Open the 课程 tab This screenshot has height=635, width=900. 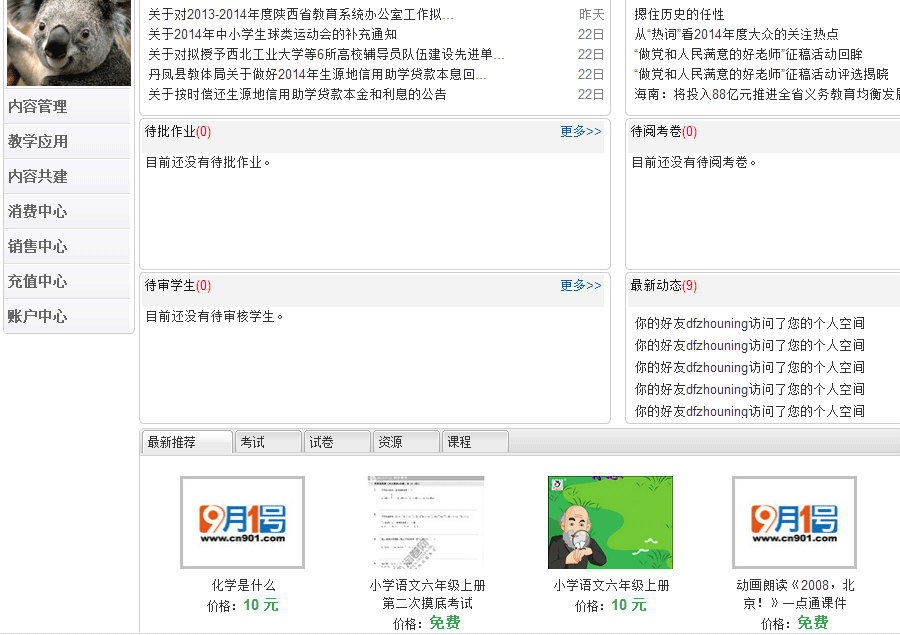pos(474,442)
